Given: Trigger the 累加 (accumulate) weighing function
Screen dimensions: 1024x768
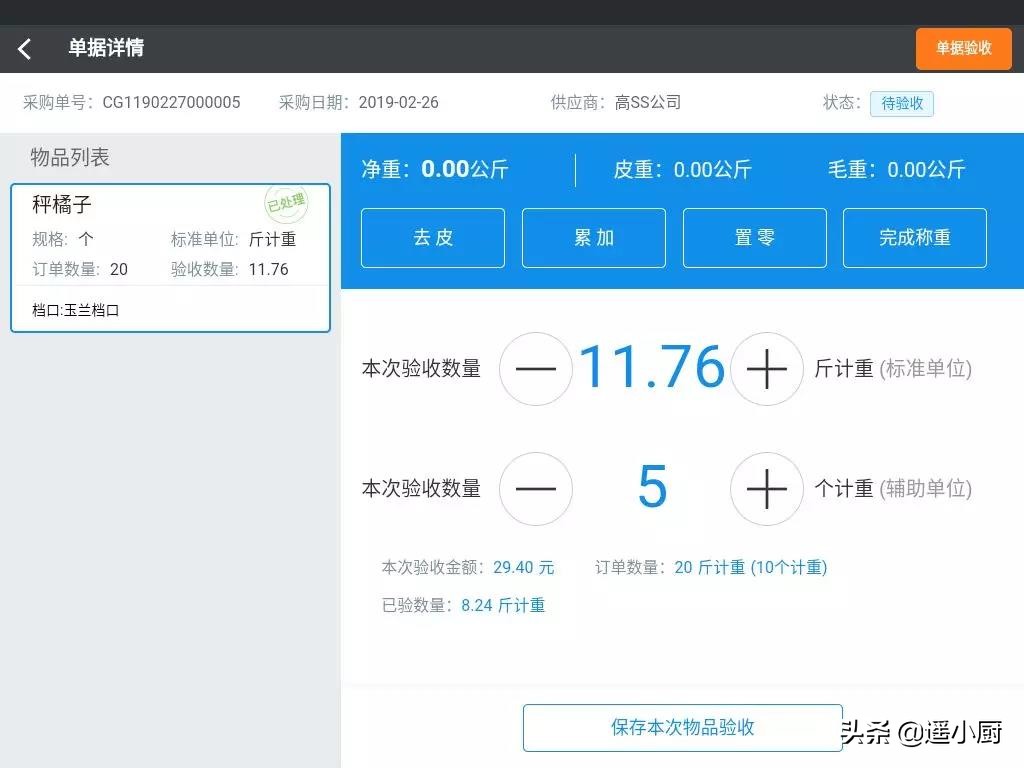Looking at the screenshot, I should point(593,238).
